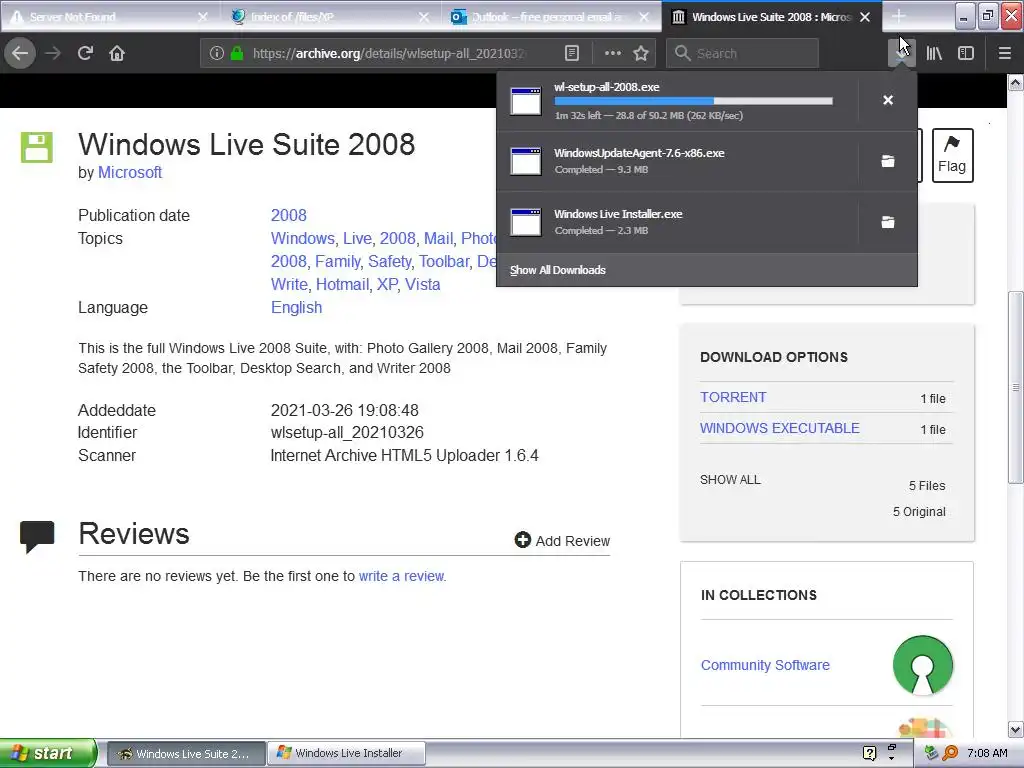Expand SHOW ALL download files

pyautogui.click(x=730, y=479)
